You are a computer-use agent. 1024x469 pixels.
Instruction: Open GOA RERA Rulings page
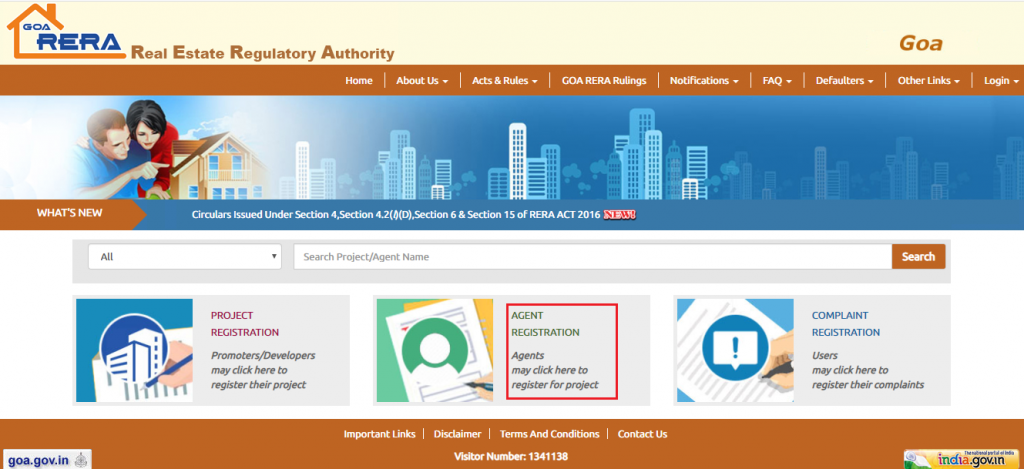pyautogui.click(x=604, y=80)
